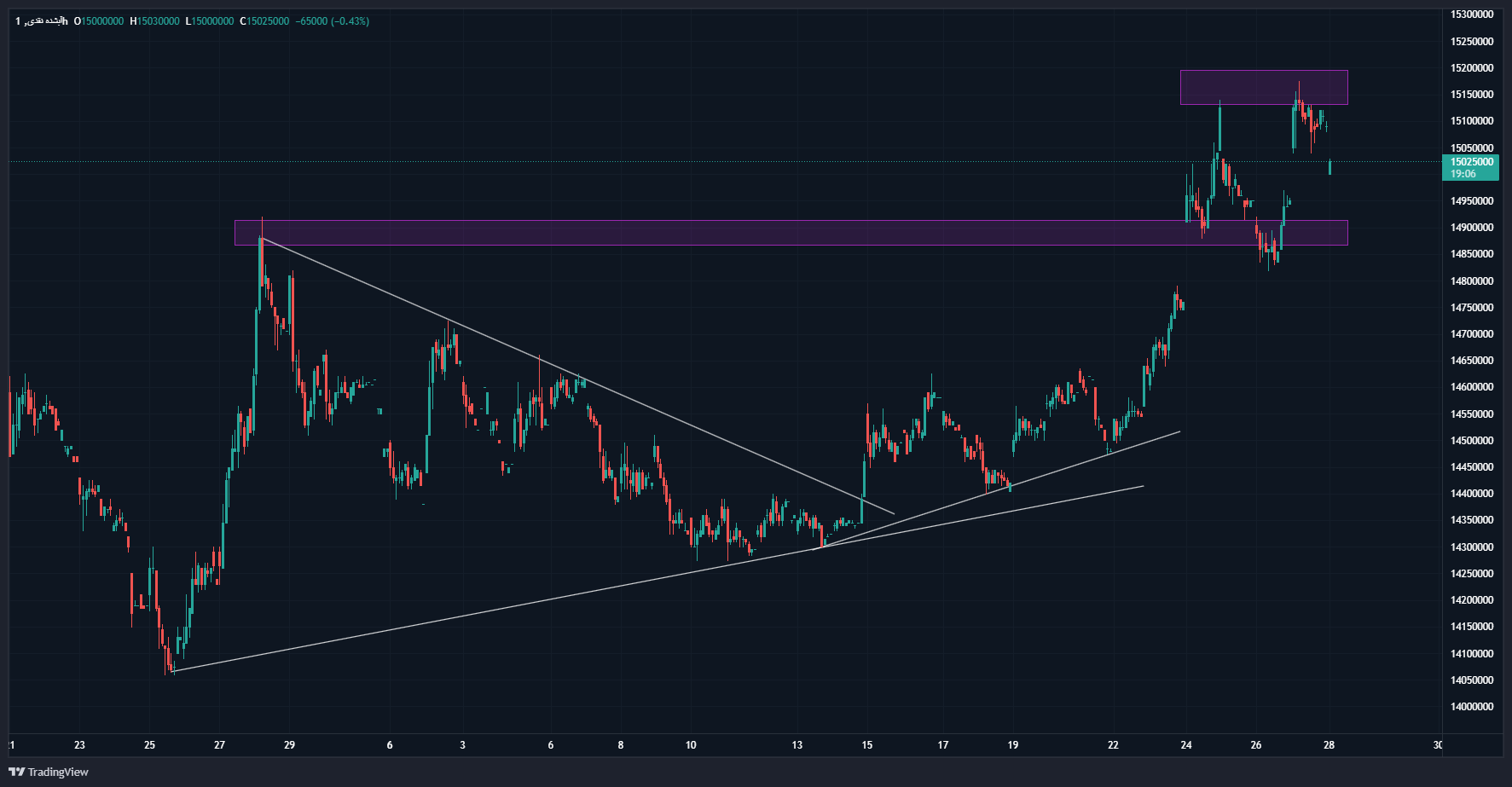Click the latest green candle at right edge
This screenshot has width=1512, height=787.
coord(1330,167)
